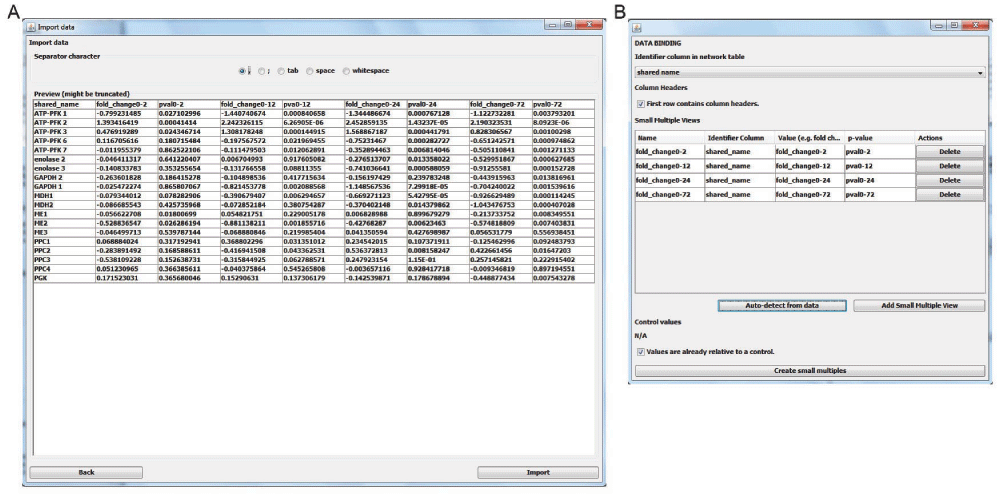Choose the space separator option
Screen dimensions: 1000x498
310,71
